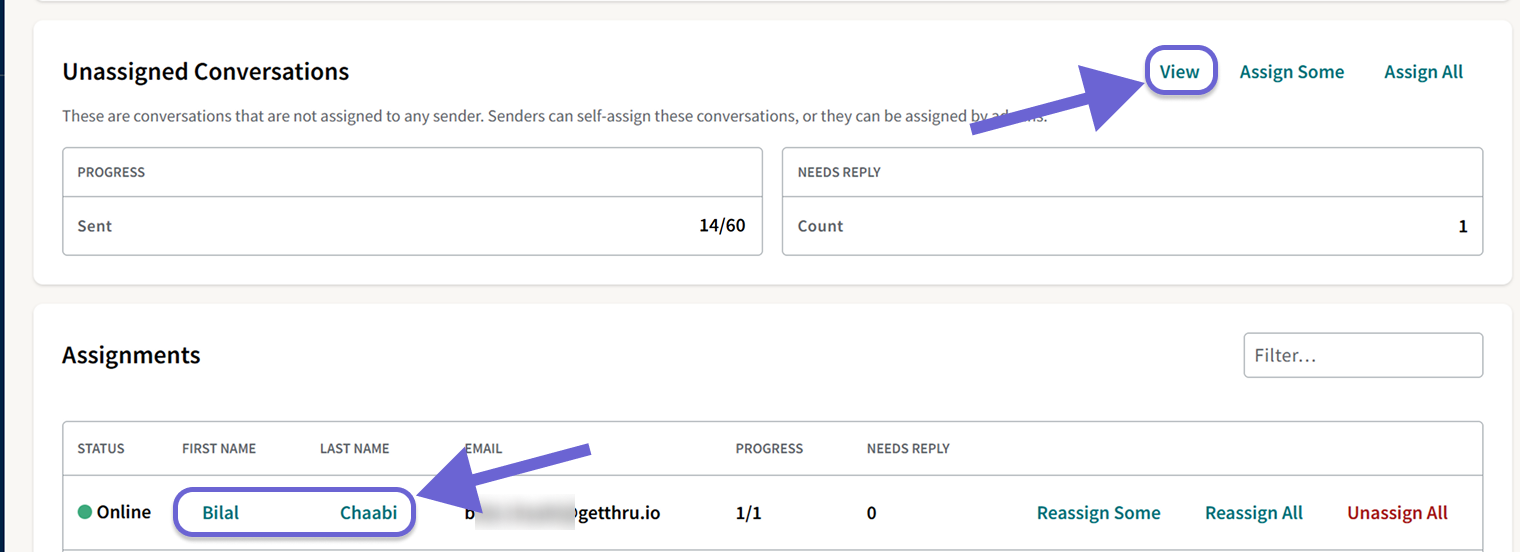Image resolution: width=1520 pixels, height=552 pixels.
Task: Open the View link for unassigned conversations
Action: pos(1179,72)
